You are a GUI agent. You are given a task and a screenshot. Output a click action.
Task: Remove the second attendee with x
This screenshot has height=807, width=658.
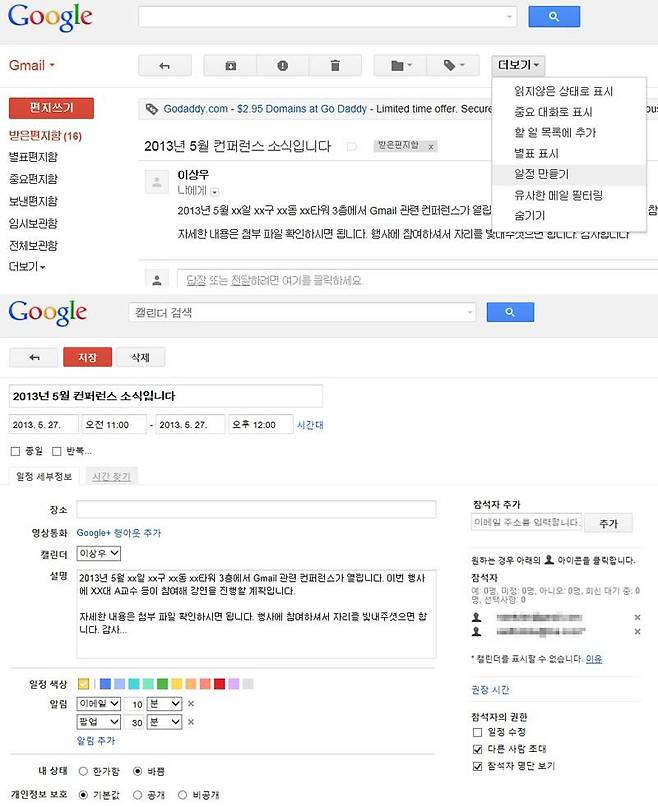(637, 631)
